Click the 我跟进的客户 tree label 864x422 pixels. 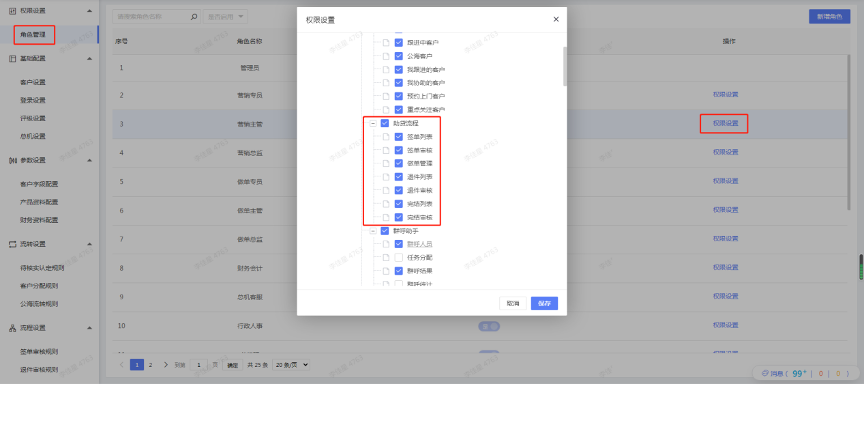coord(426,69)
